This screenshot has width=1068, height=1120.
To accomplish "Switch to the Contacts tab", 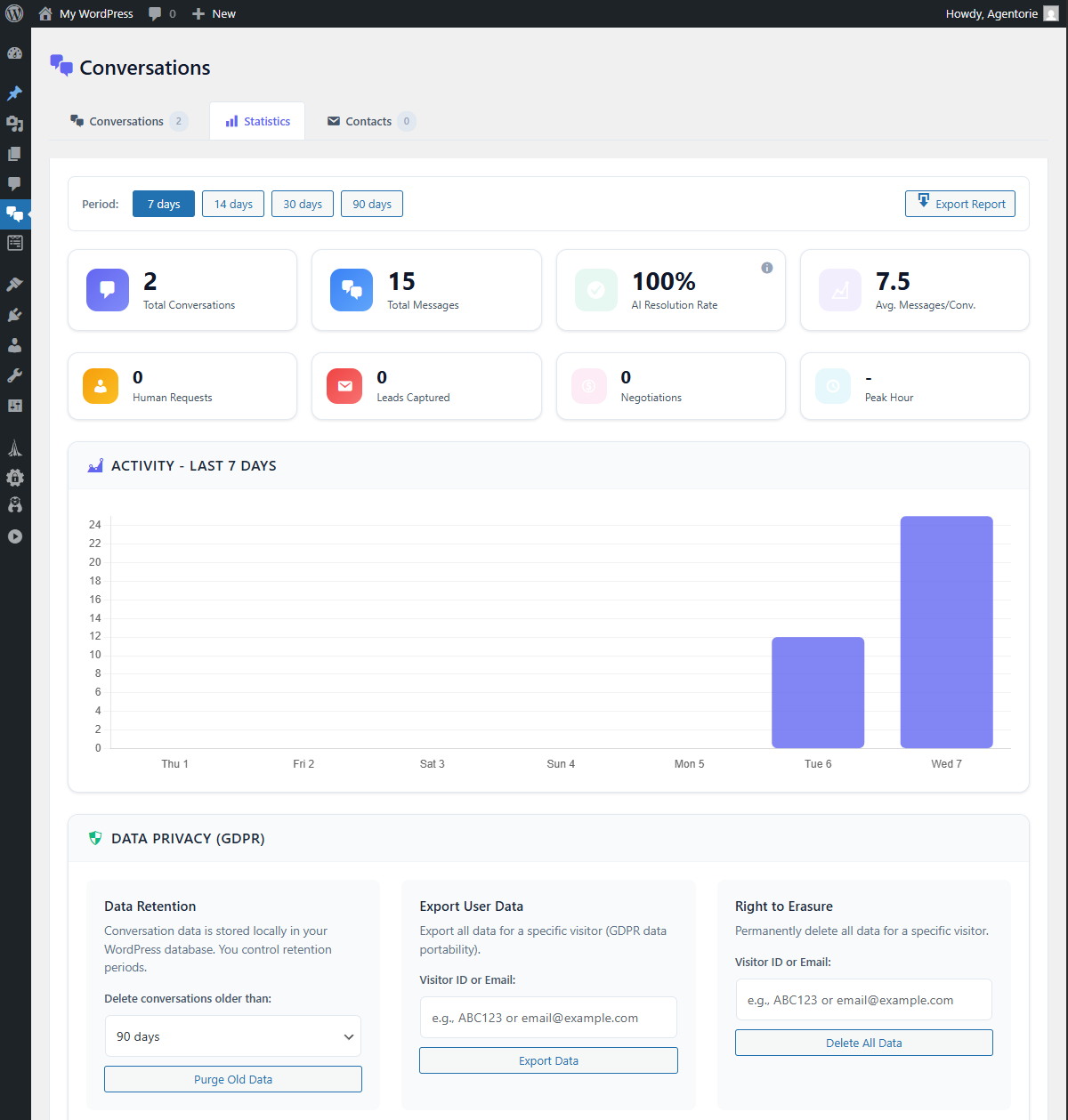I will 368,121.
